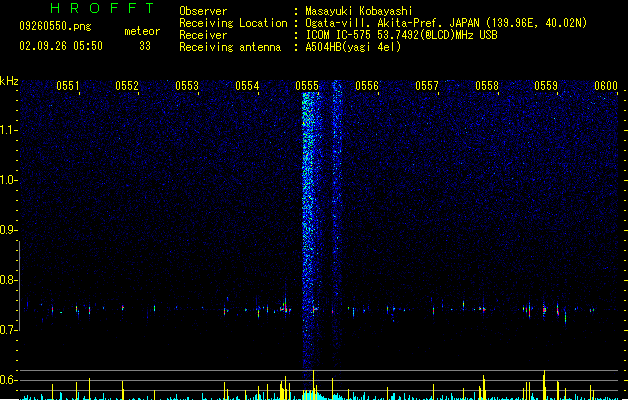
Task: Click the 'Receiving Location' label
Action: point(233,23)
